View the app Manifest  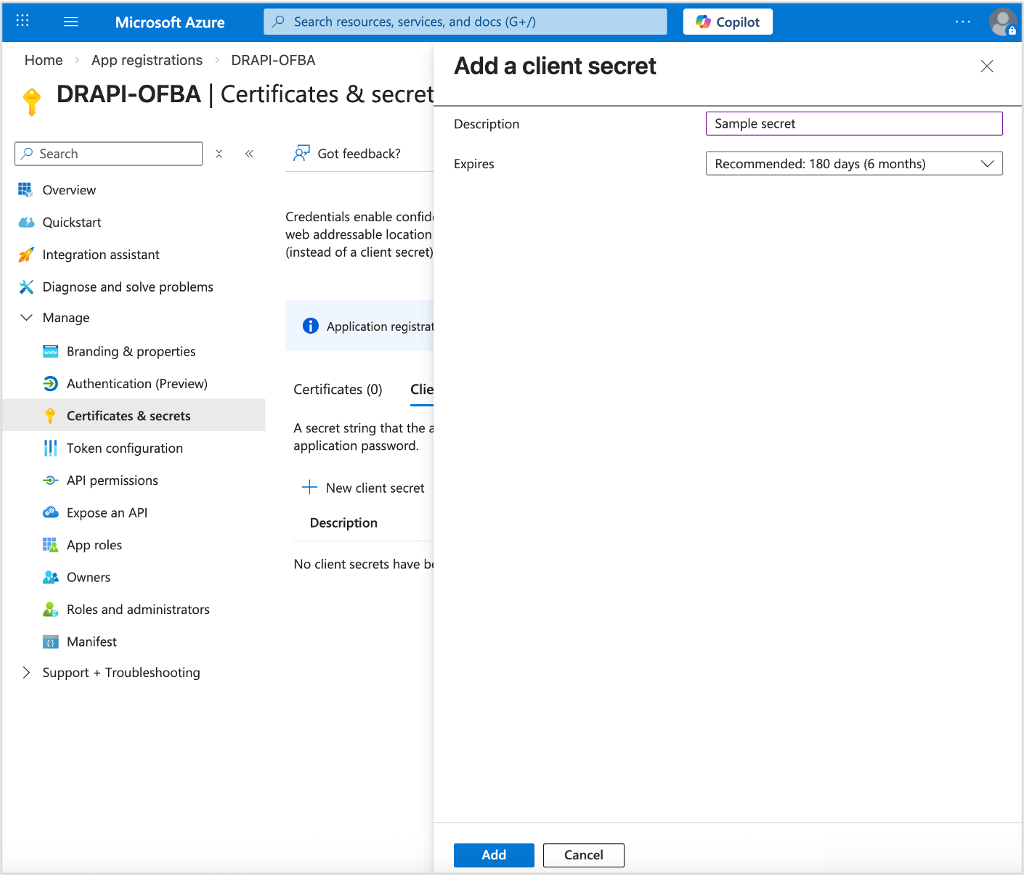pos(91,641)
